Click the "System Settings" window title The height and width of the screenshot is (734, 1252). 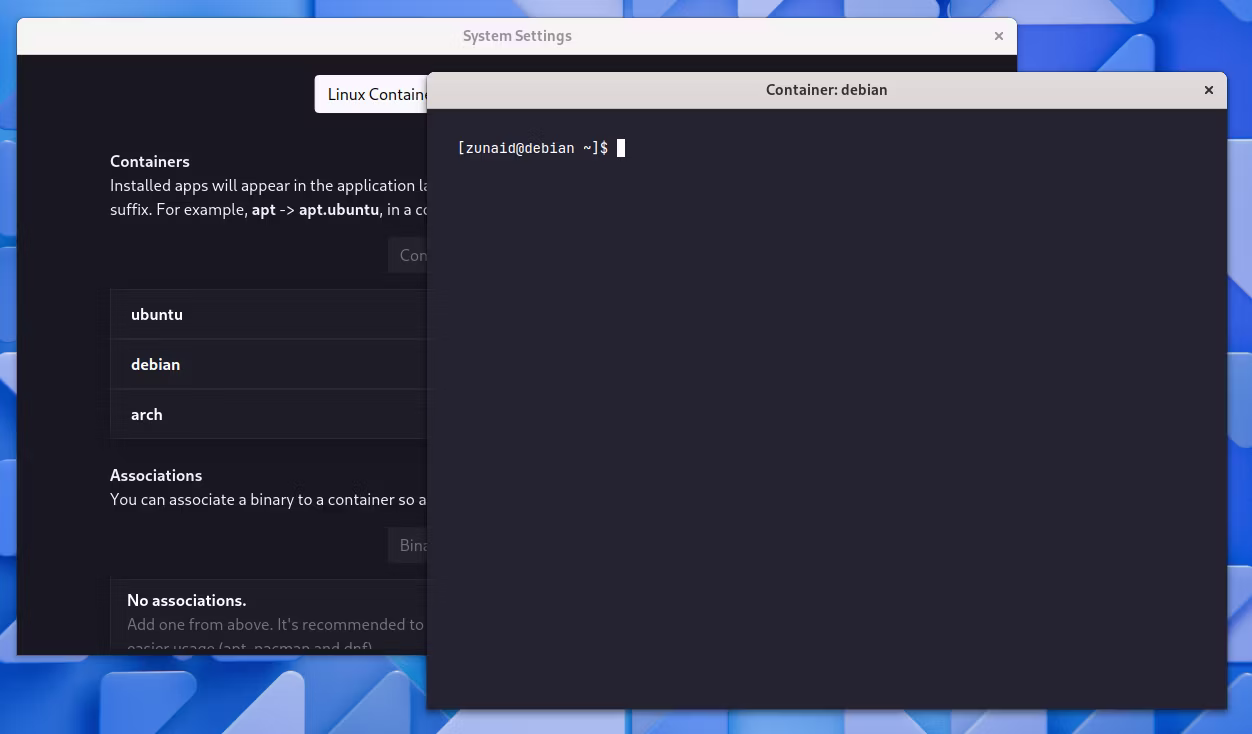pyautogui.click(x=517, y=36)
